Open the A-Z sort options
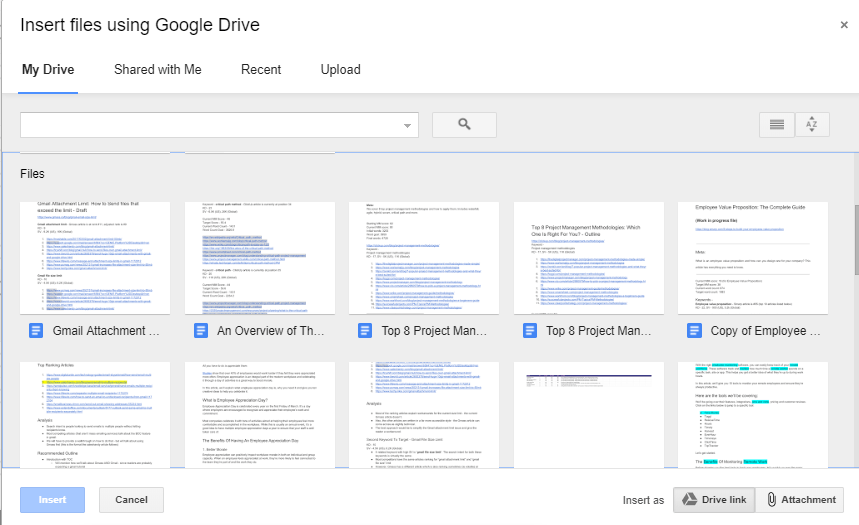The width and height of the screenshot is (859, 525). coord(812,124)
